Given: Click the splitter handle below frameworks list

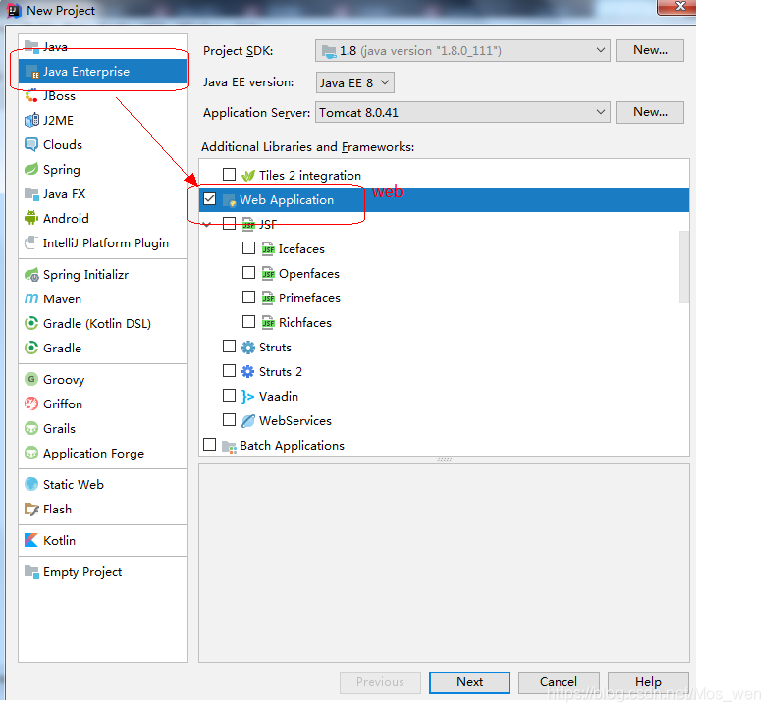Looking at the screenshot, I should pos(444,460).
